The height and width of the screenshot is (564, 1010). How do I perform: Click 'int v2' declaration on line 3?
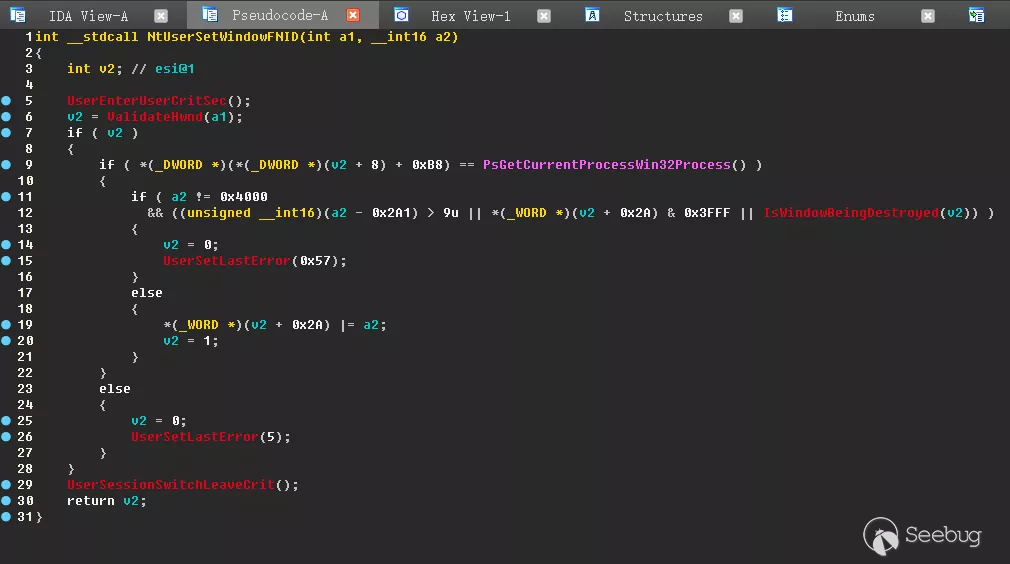click(94, 68)
